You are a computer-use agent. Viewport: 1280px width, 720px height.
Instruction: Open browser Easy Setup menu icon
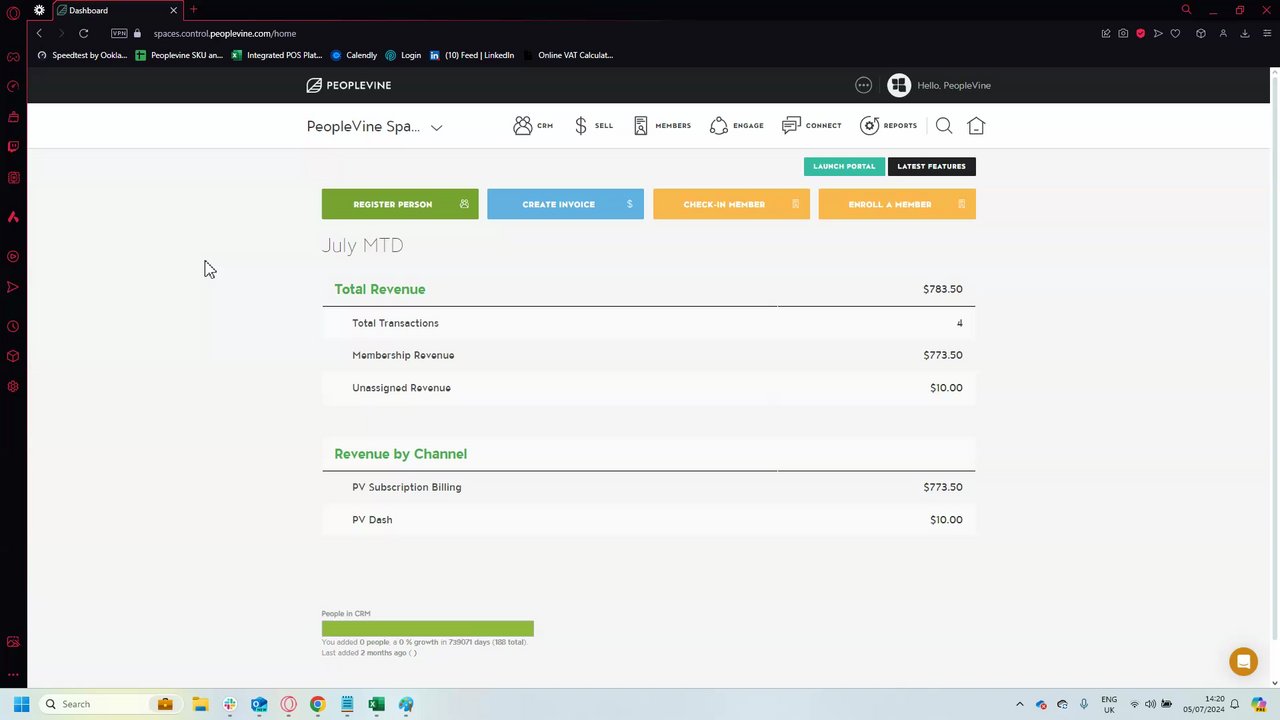tap(1265, 33)
